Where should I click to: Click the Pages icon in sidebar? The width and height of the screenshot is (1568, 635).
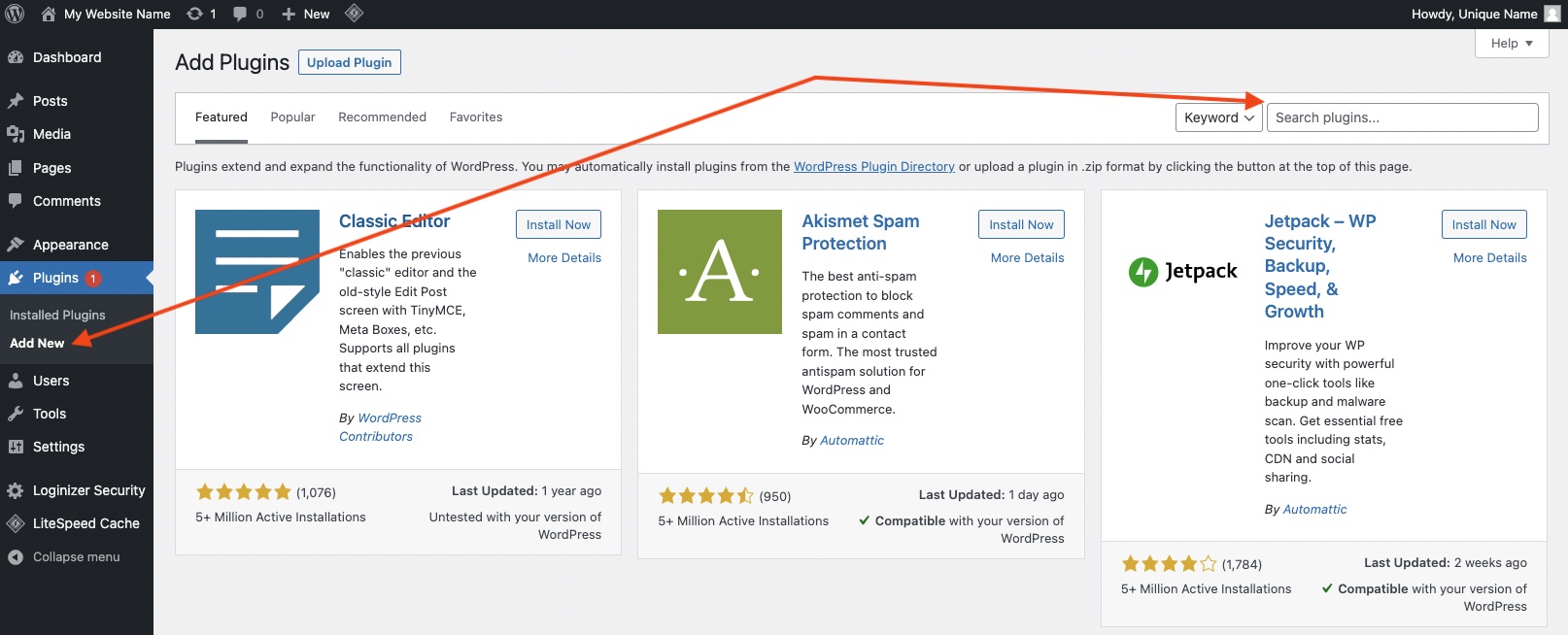[16, 168]
